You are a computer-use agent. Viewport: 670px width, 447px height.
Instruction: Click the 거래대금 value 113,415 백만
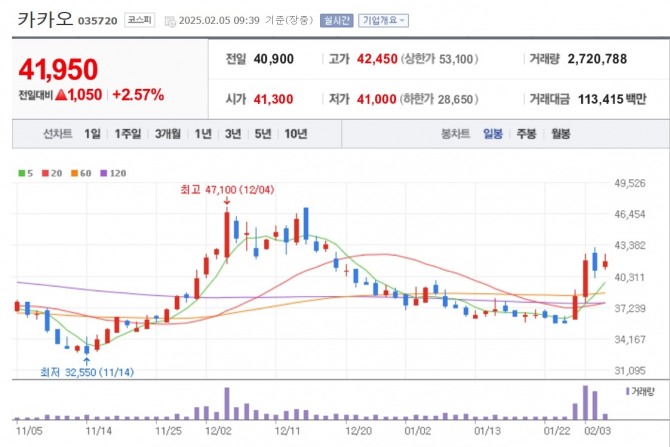tap(612, 99)
